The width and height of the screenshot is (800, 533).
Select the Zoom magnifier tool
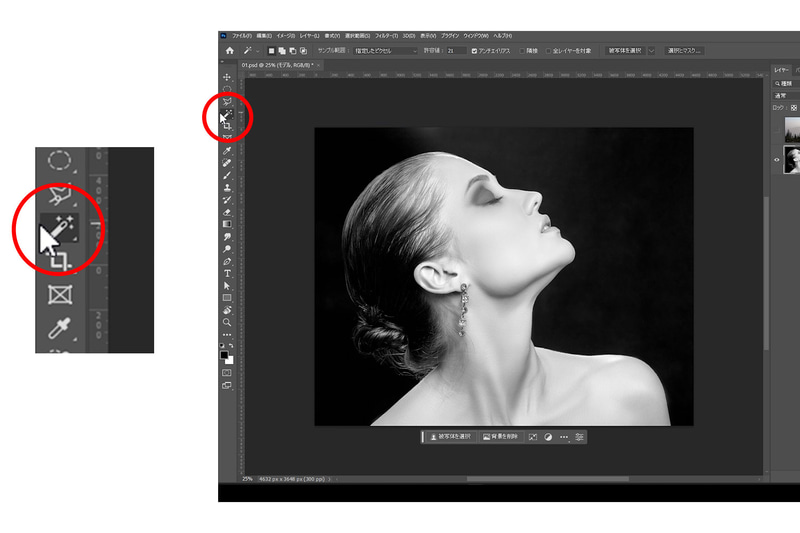[x=227, y=322]
